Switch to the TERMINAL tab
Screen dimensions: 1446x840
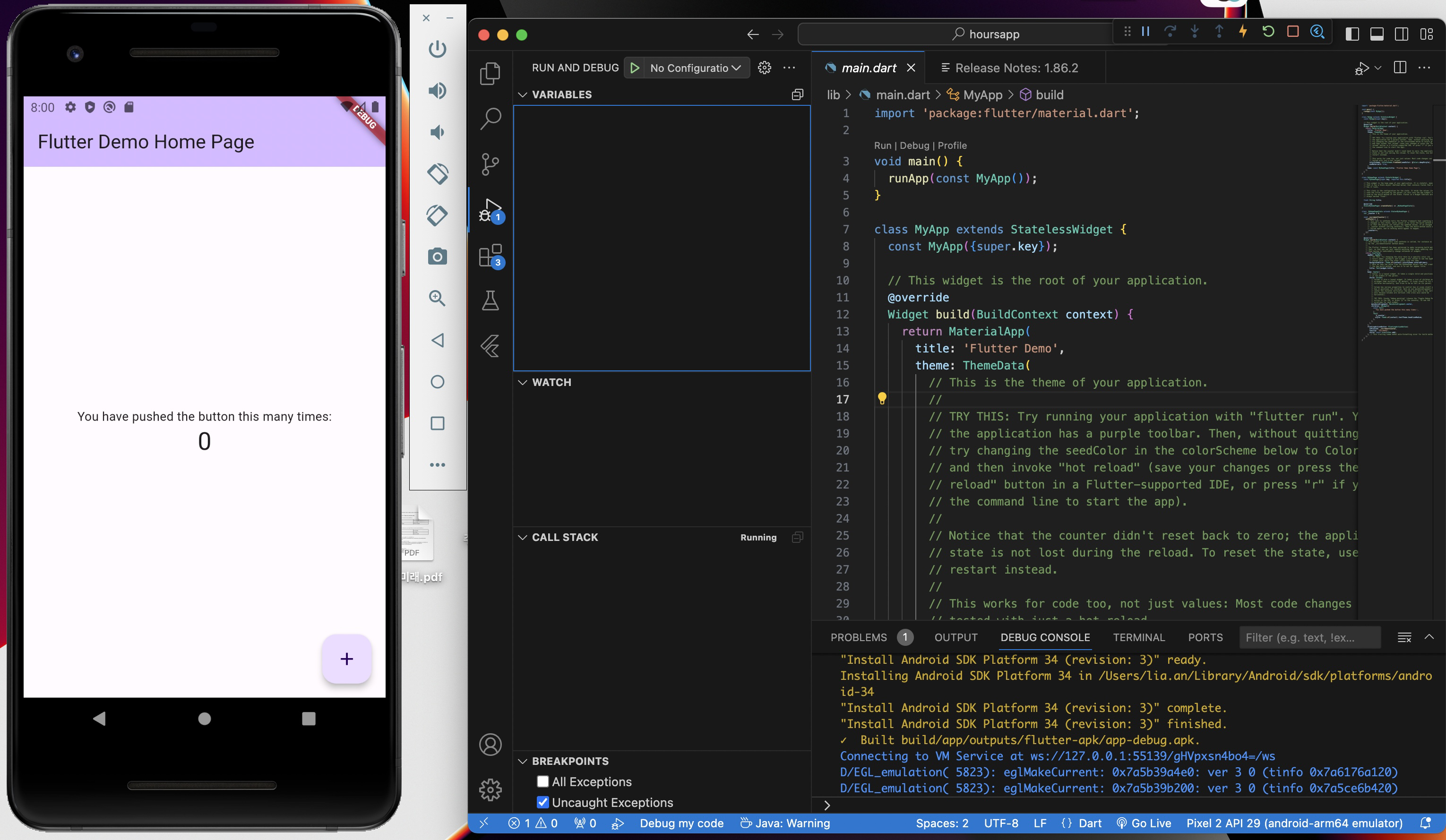[x=1138, y=637]
